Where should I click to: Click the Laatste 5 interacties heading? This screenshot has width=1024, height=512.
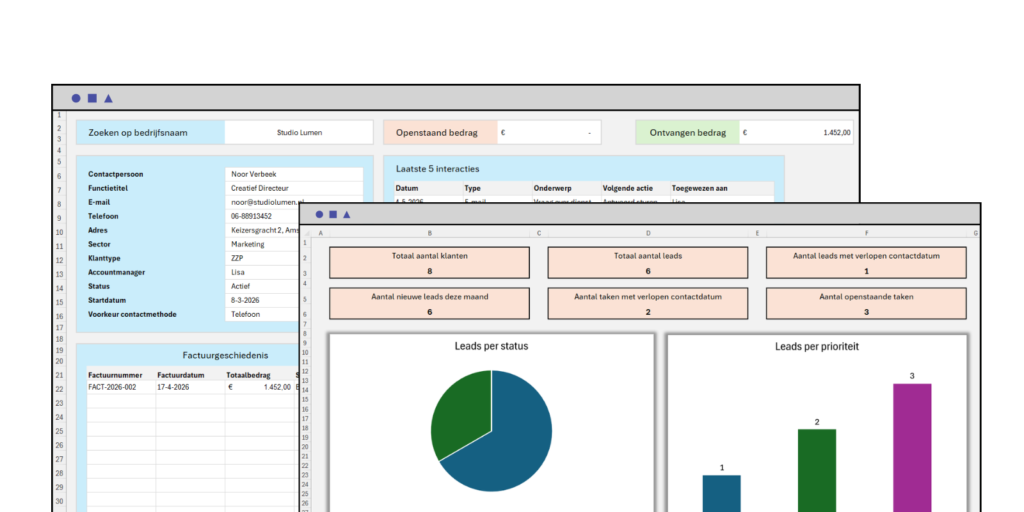(438, 168)
